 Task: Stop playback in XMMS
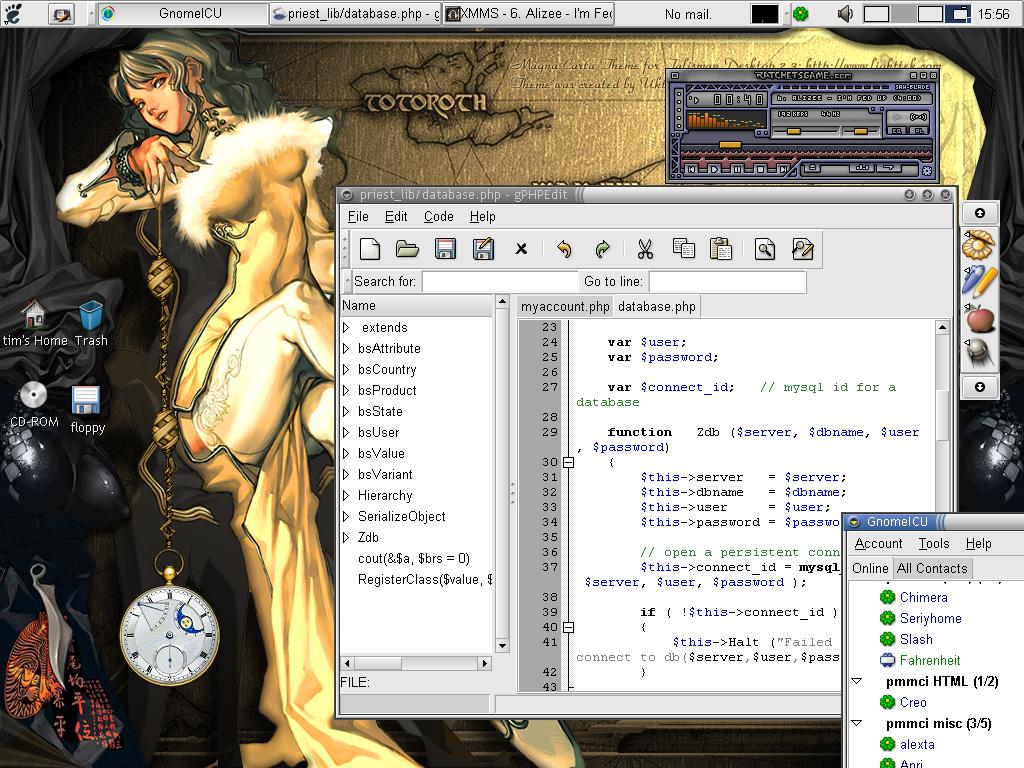click(x=760, y=170)
